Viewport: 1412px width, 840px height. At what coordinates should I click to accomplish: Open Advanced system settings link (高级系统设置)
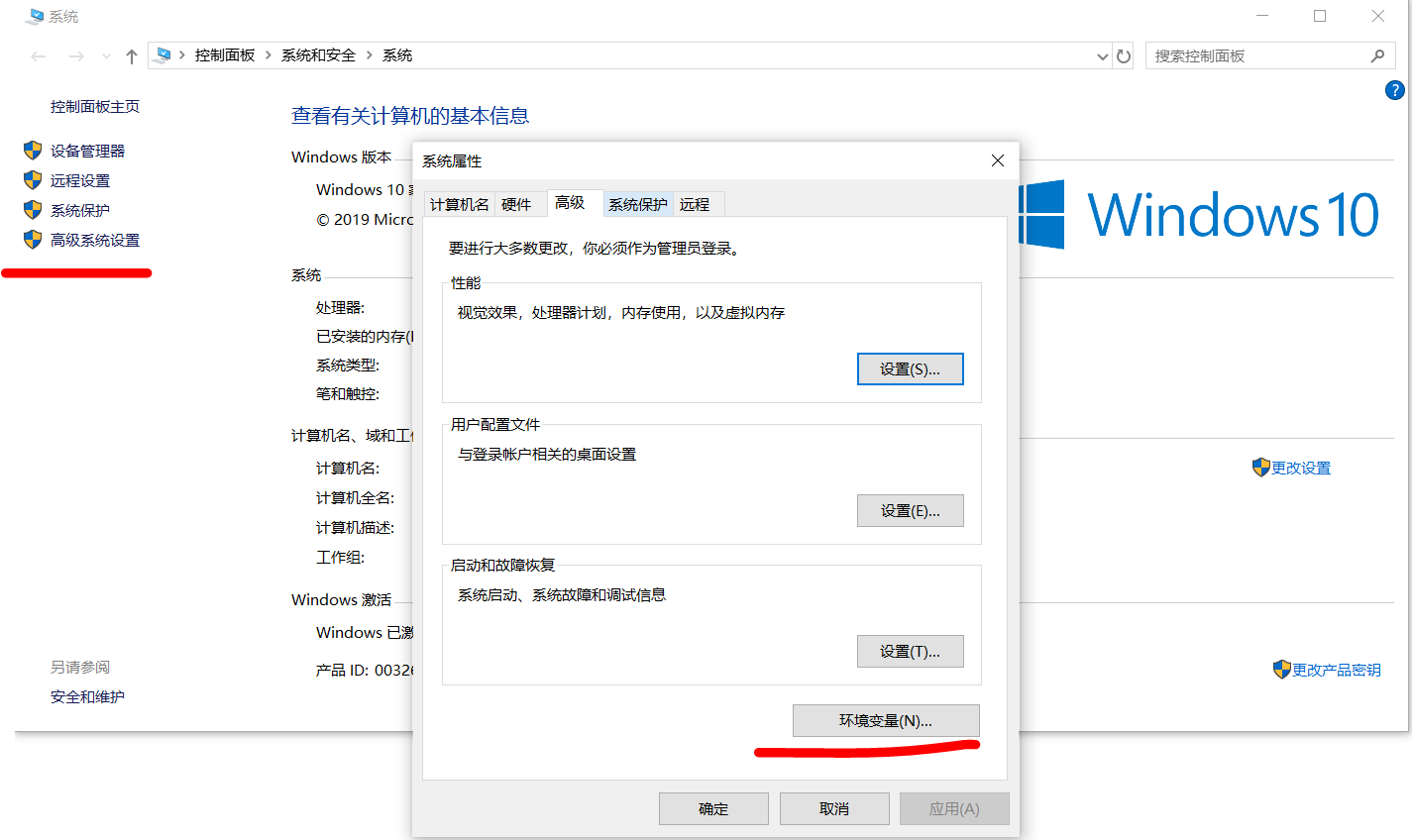click(x=95, y=241)
